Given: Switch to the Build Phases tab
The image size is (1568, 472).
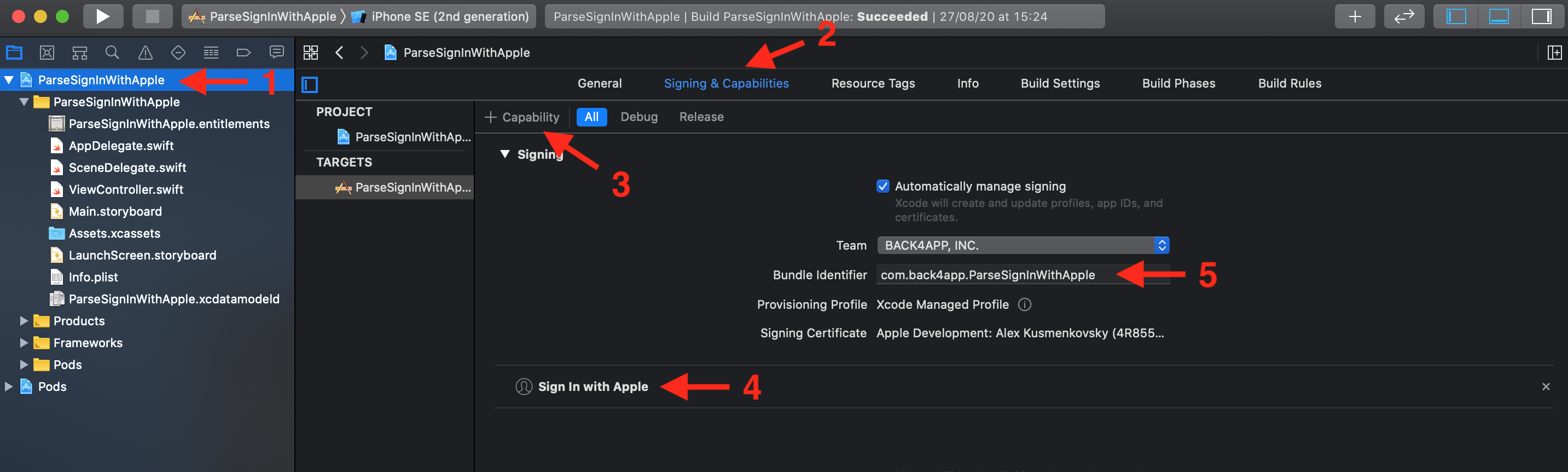Looking at the screenshot, I should coord(1178,83).
